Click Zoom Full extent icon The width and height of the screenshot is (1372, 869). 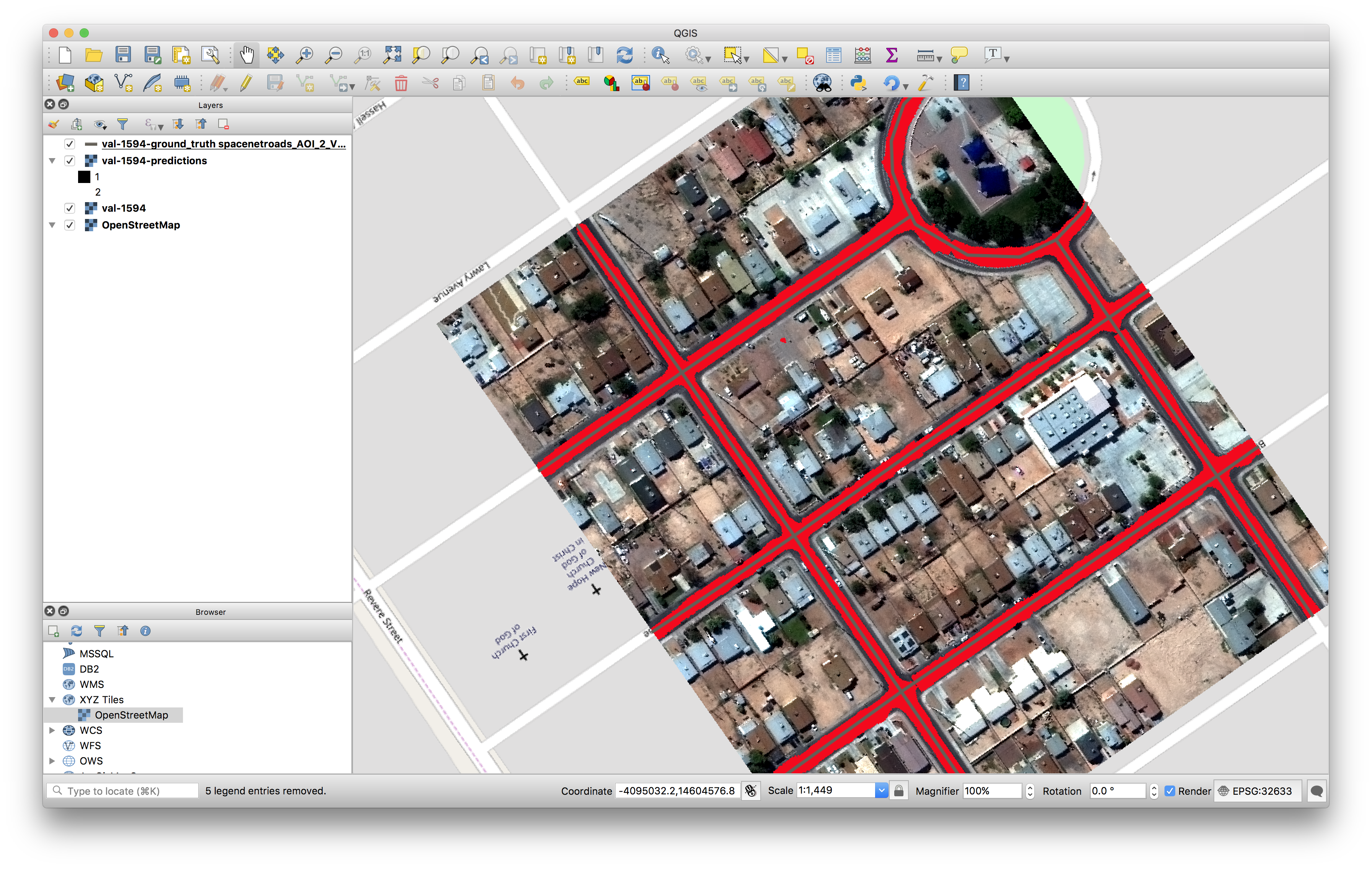(x=392, y=55)
